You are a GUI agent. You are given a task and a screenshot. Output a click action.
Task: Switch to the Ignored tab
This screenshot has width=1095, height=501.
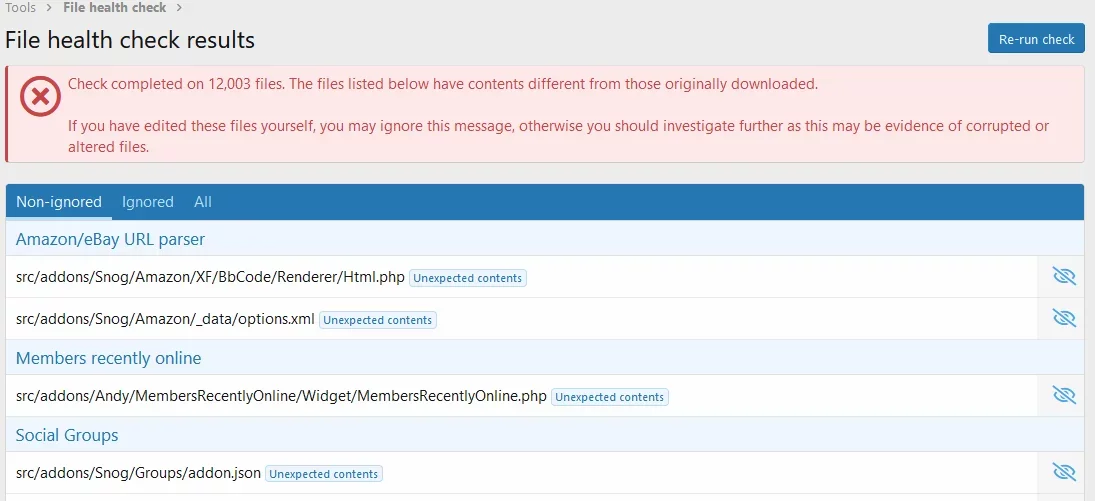pos(148,202)
